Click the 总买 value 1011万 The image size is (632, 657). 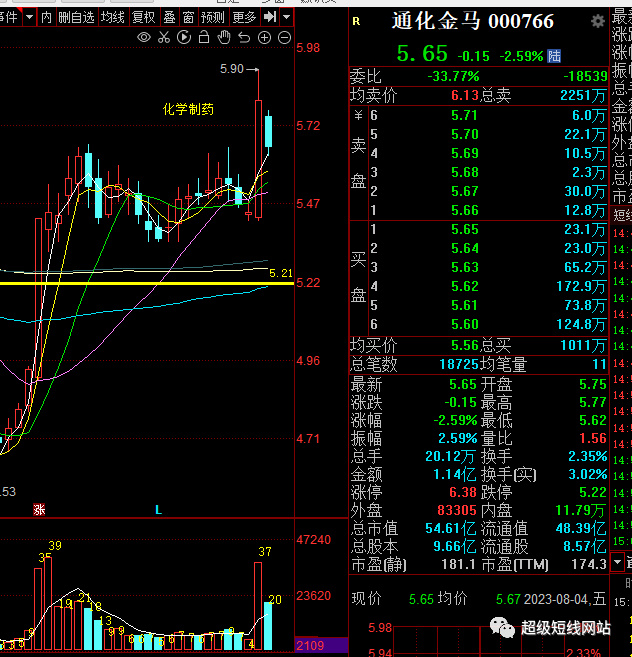[x=583, y=346]
